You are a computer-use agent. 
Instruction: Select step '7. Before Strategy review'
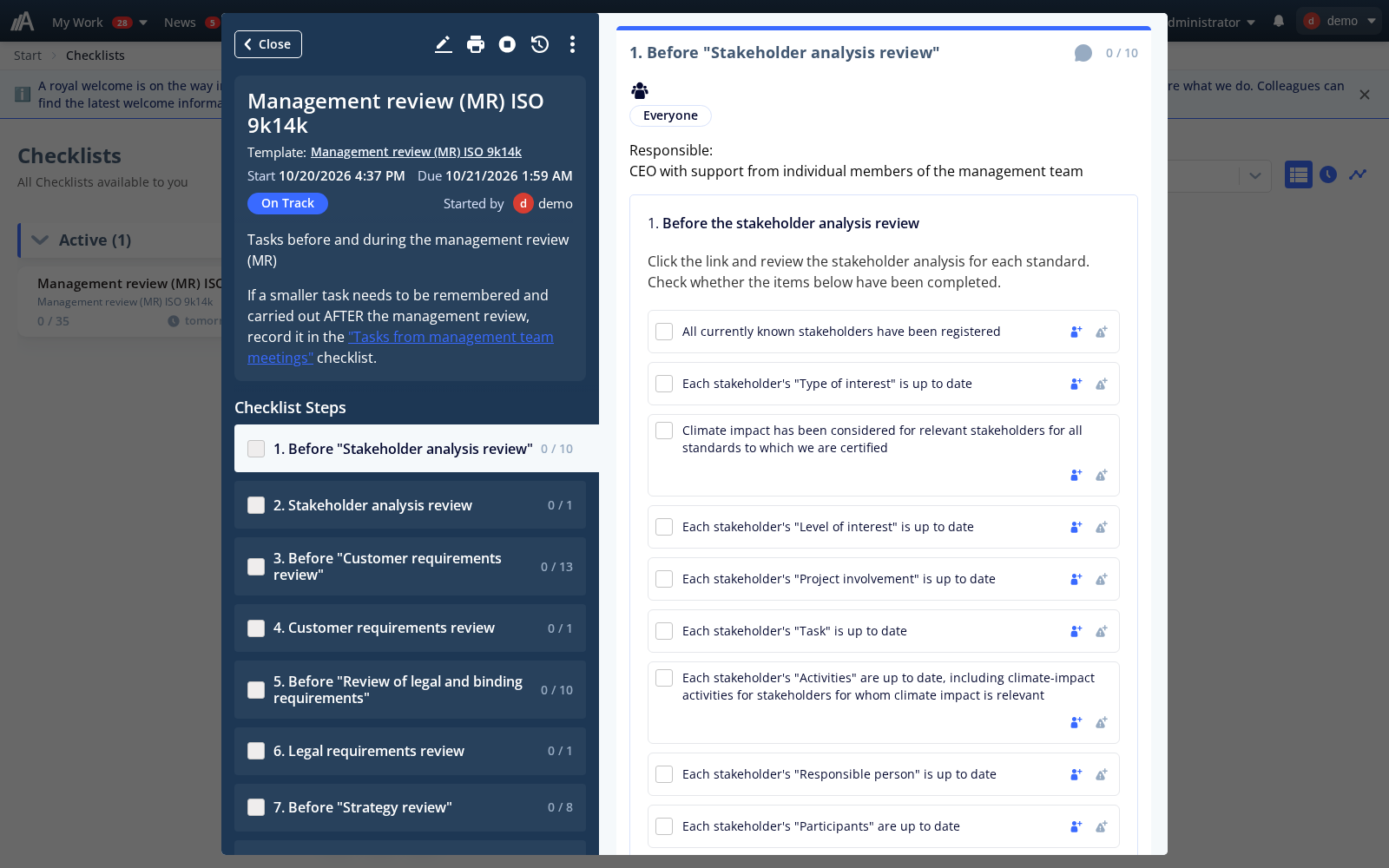(410, 807)
